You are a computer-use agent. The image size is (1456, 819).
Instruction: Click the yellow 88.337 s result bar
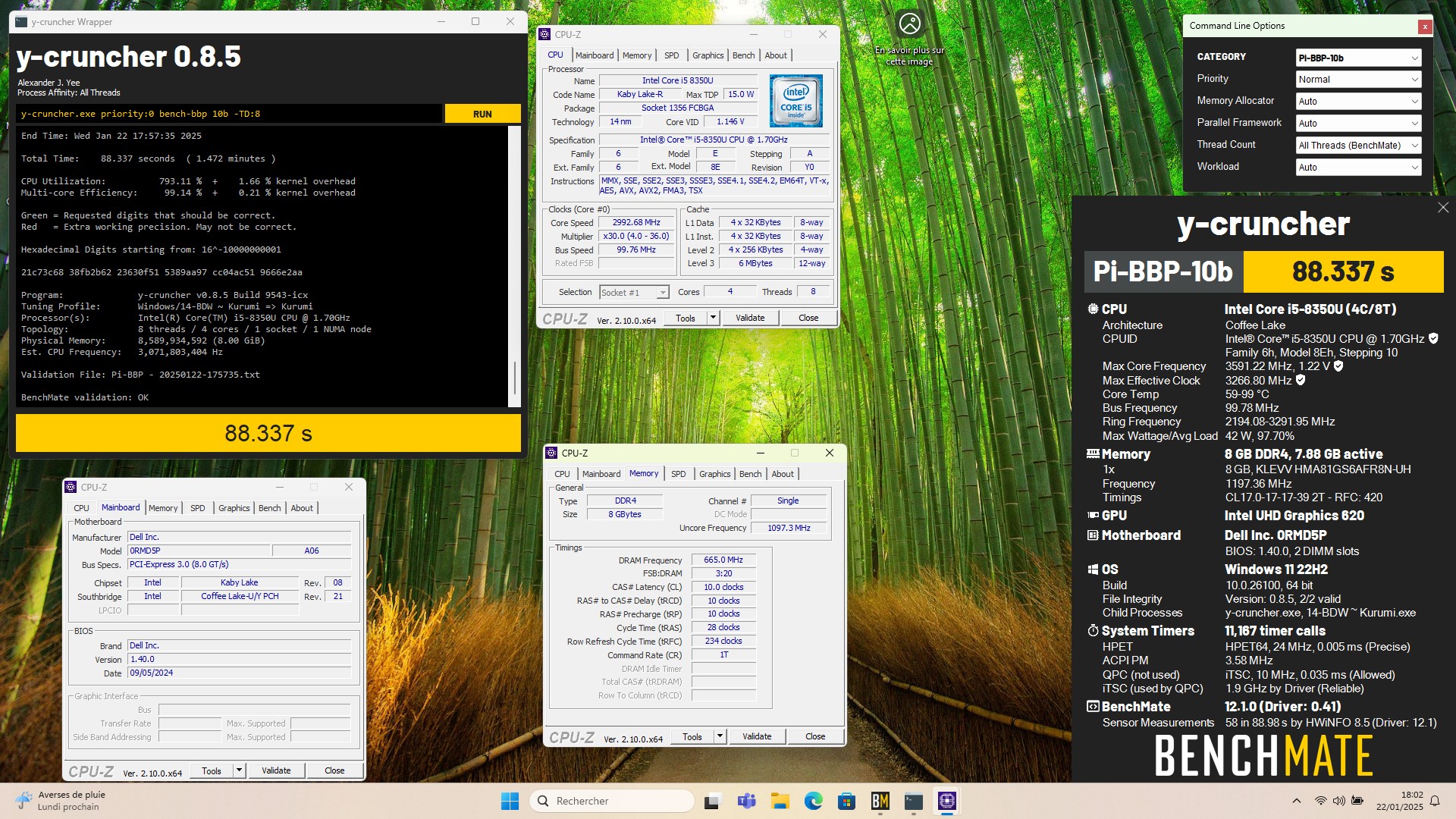point(268,433)
